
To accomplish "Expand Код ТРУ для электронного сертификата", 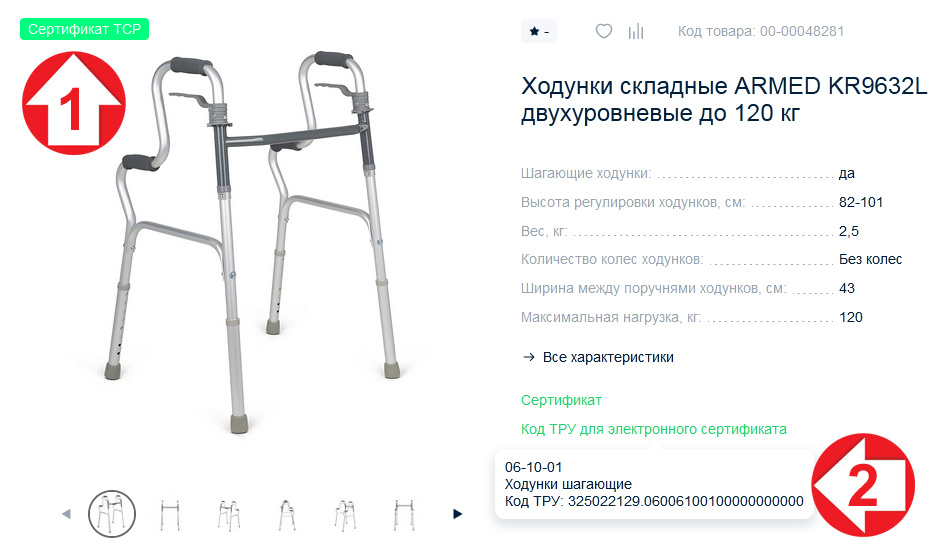I will coord(654,429).
